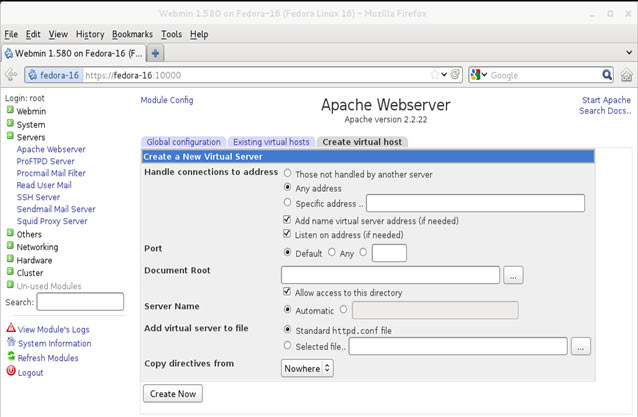Expand the Un-used Modules category icon

click(10, 285)
